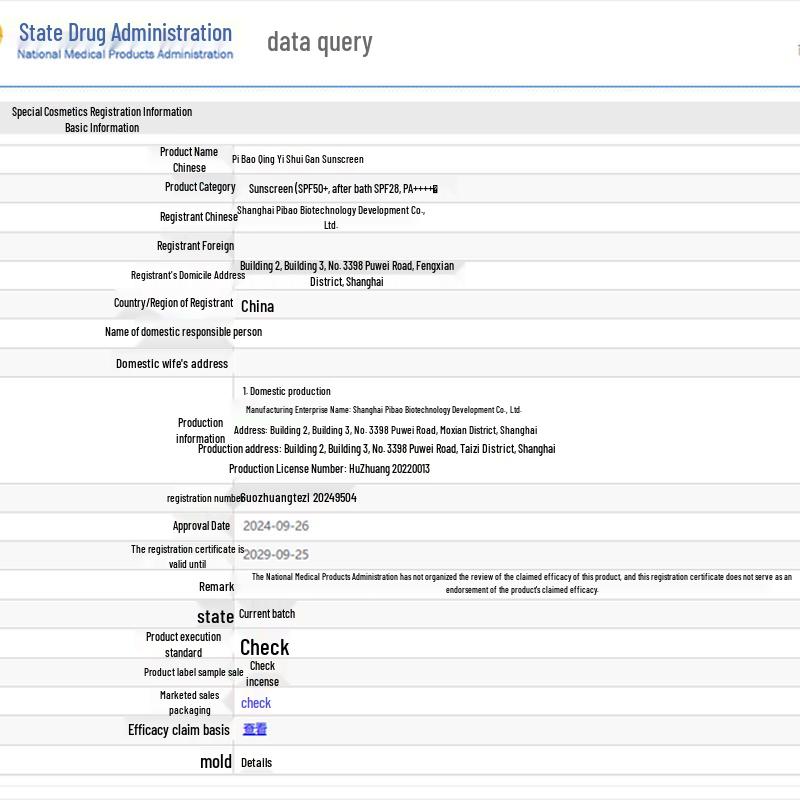Open the mold Details link

coord(256,762)
